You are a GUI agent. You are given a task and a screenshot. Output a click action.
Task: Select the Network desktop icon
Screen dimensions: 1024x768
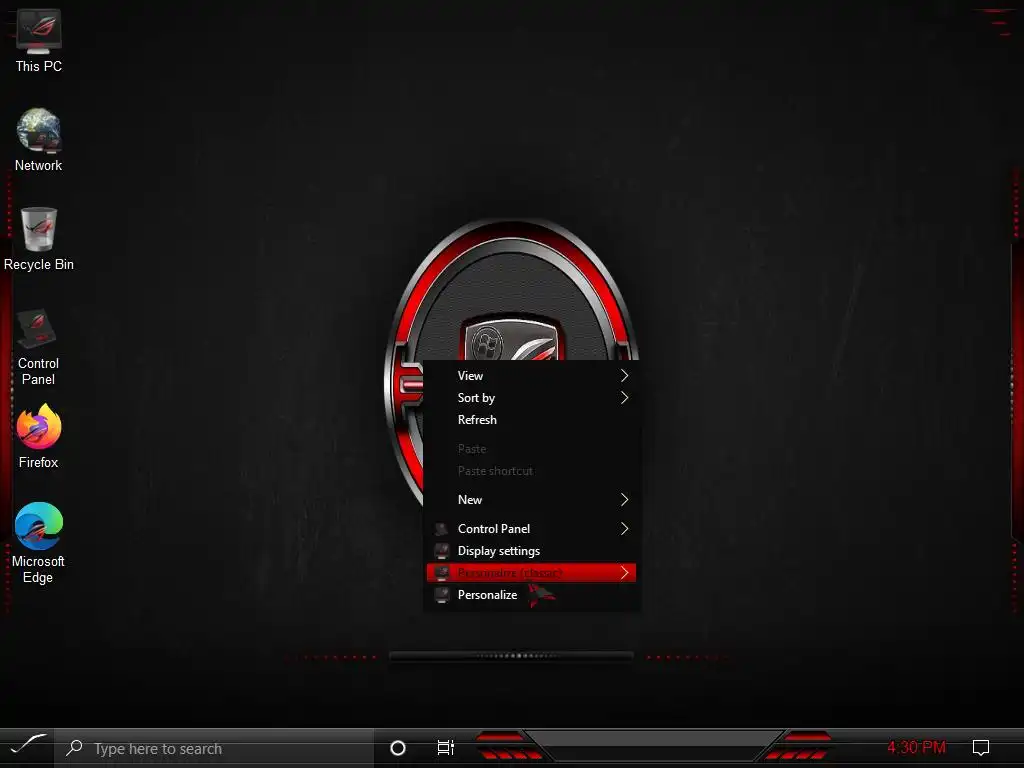(39, 140)
